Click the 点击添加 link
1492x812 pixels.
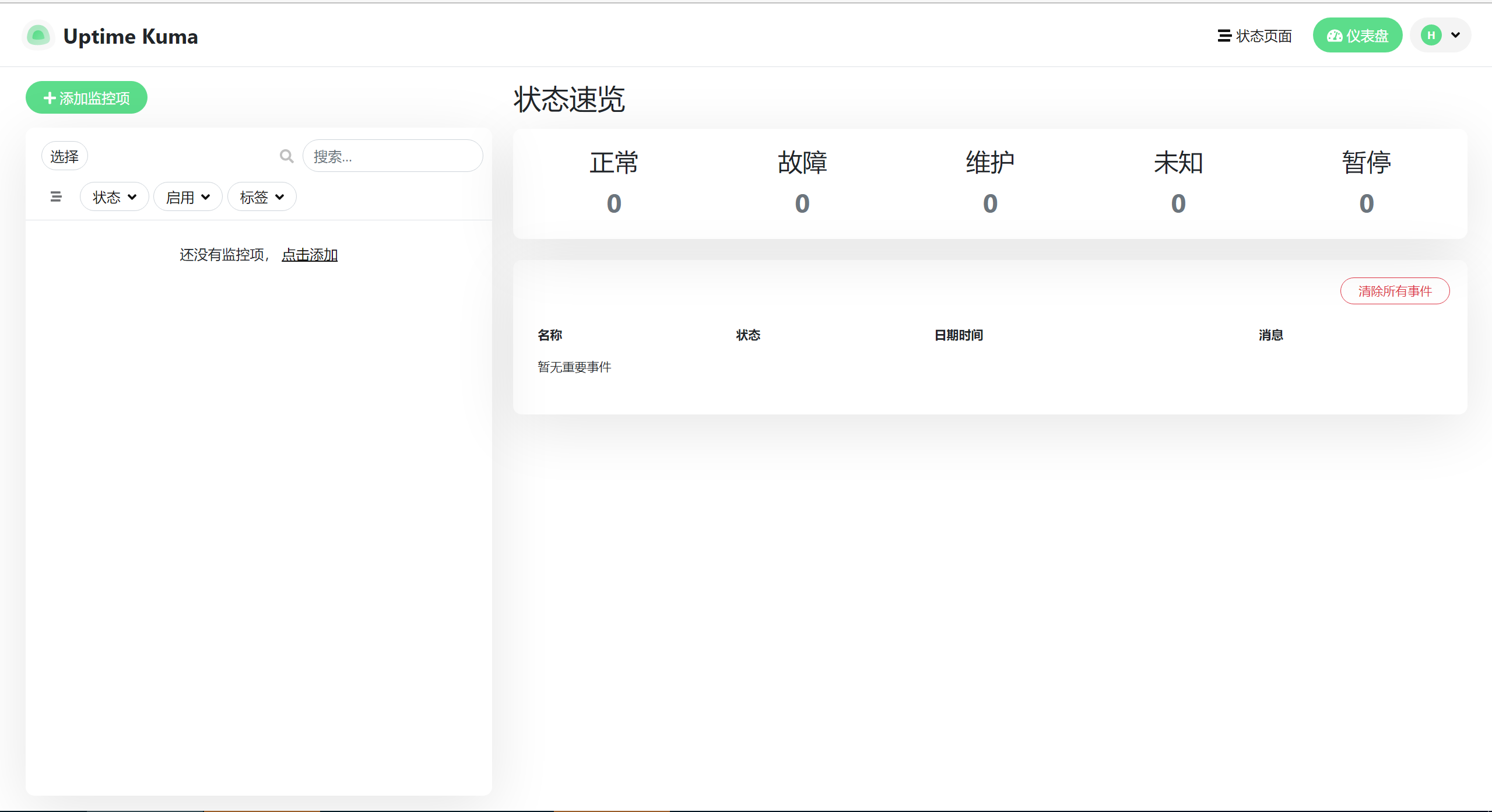[x=310, y=254]
